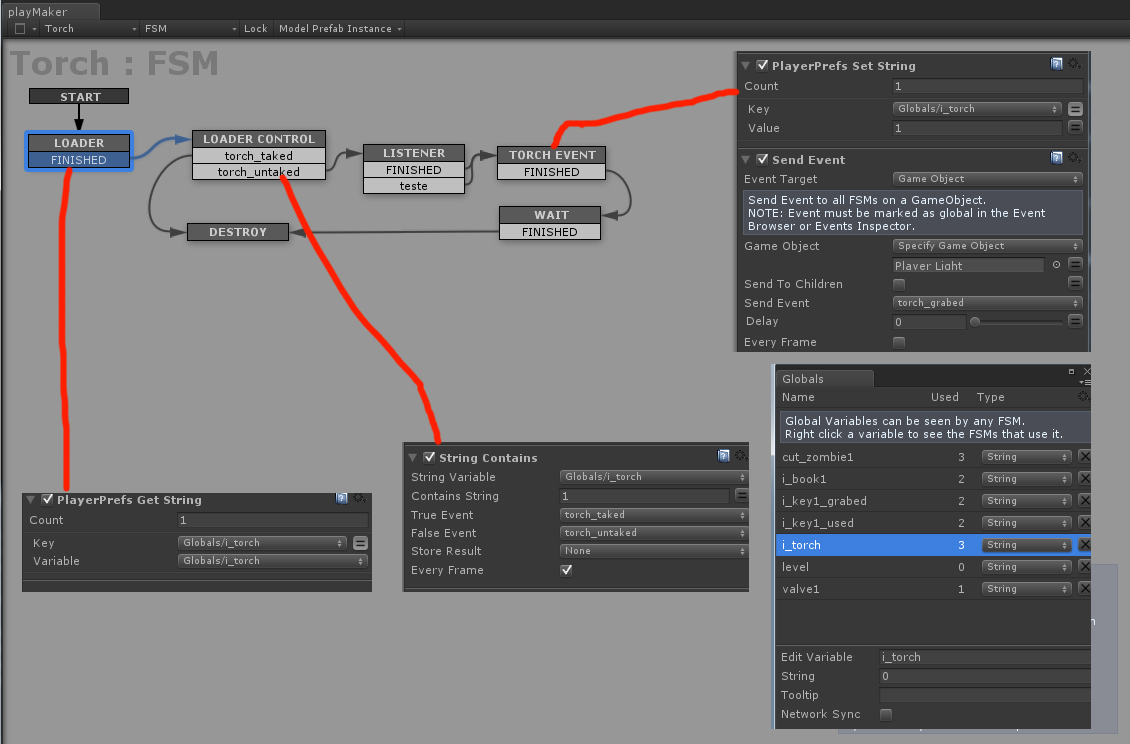Open Event Target dropdown showing Game Object
The height and width of the screenshot is (744, 1130).
[x=987, y=179]
